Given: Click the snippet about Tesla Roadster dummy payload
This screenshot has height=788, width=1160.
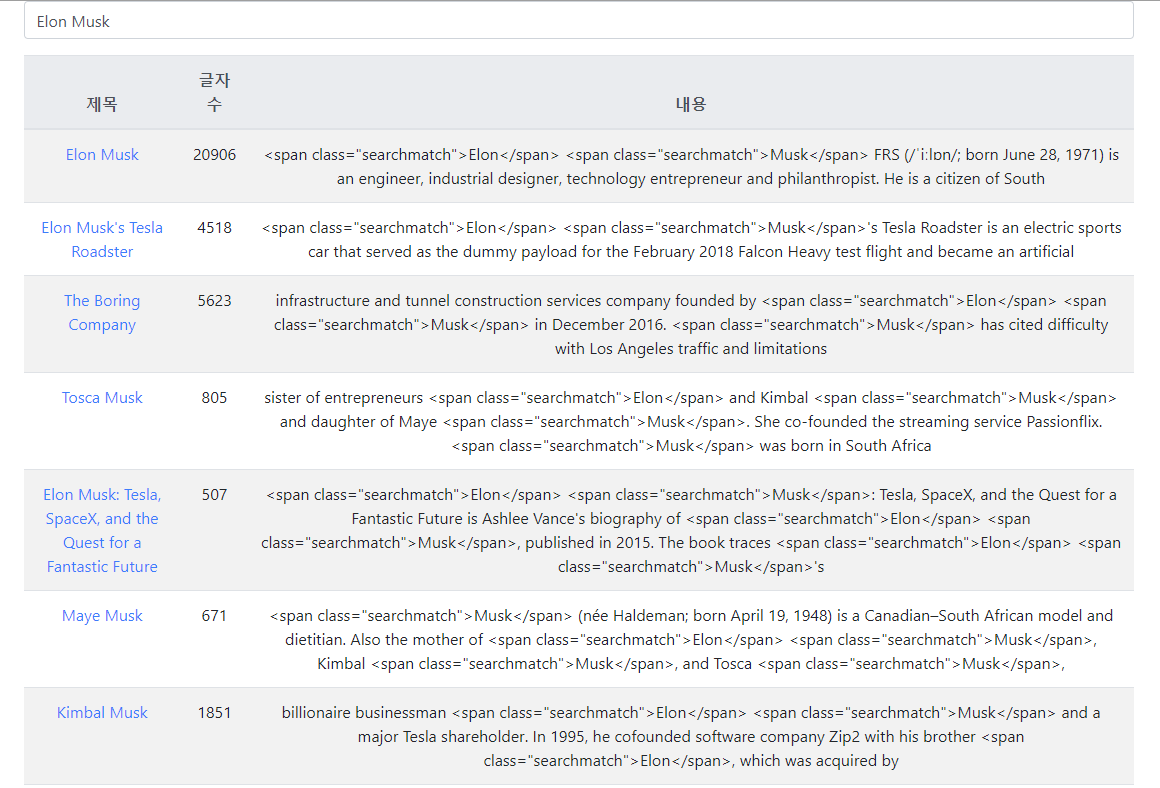Looking at the screenshot, I should [691, 240].
